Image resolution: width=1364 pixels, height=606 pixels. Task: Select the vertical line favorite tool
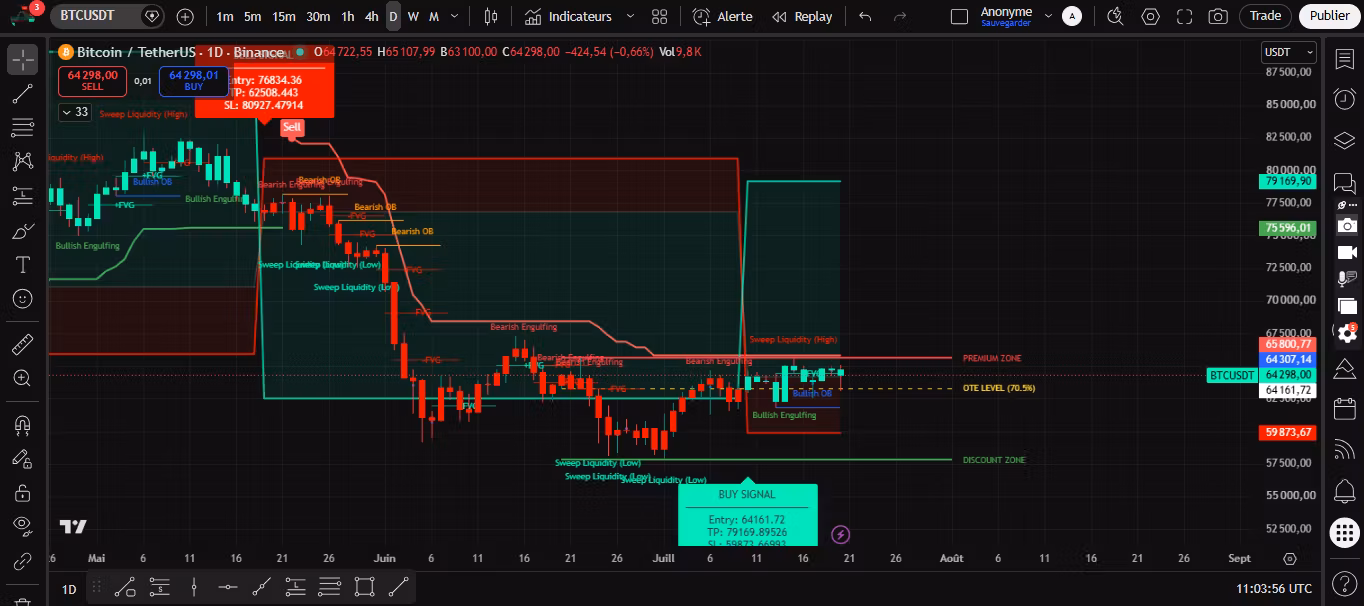[x=194, y=588]
